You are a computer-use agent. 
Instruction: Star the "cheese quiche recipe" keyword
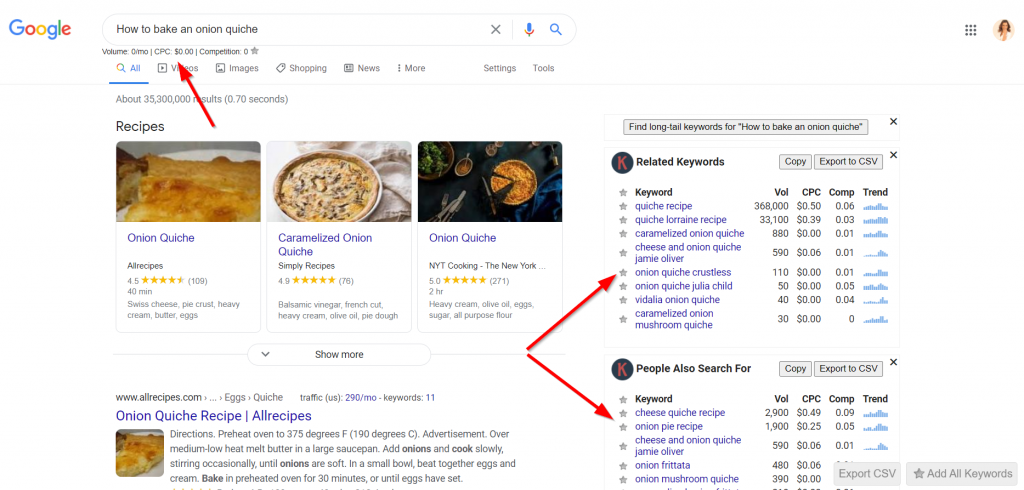(623, 413)
